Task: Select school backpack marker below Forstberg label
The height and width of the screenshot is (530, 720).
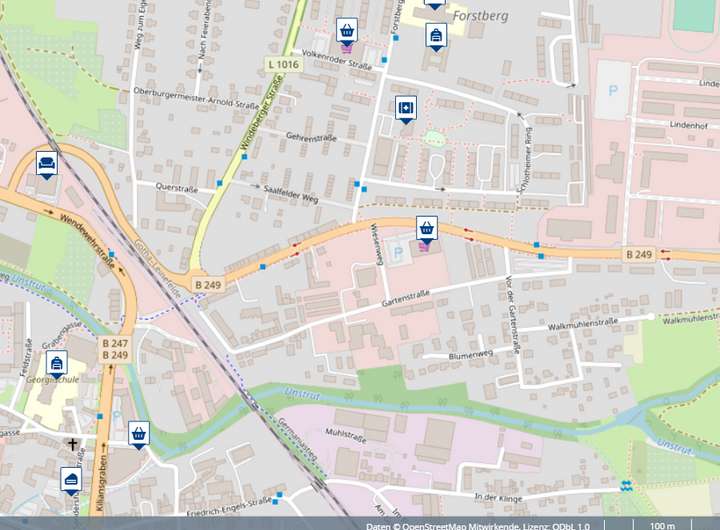Action: 436,37
